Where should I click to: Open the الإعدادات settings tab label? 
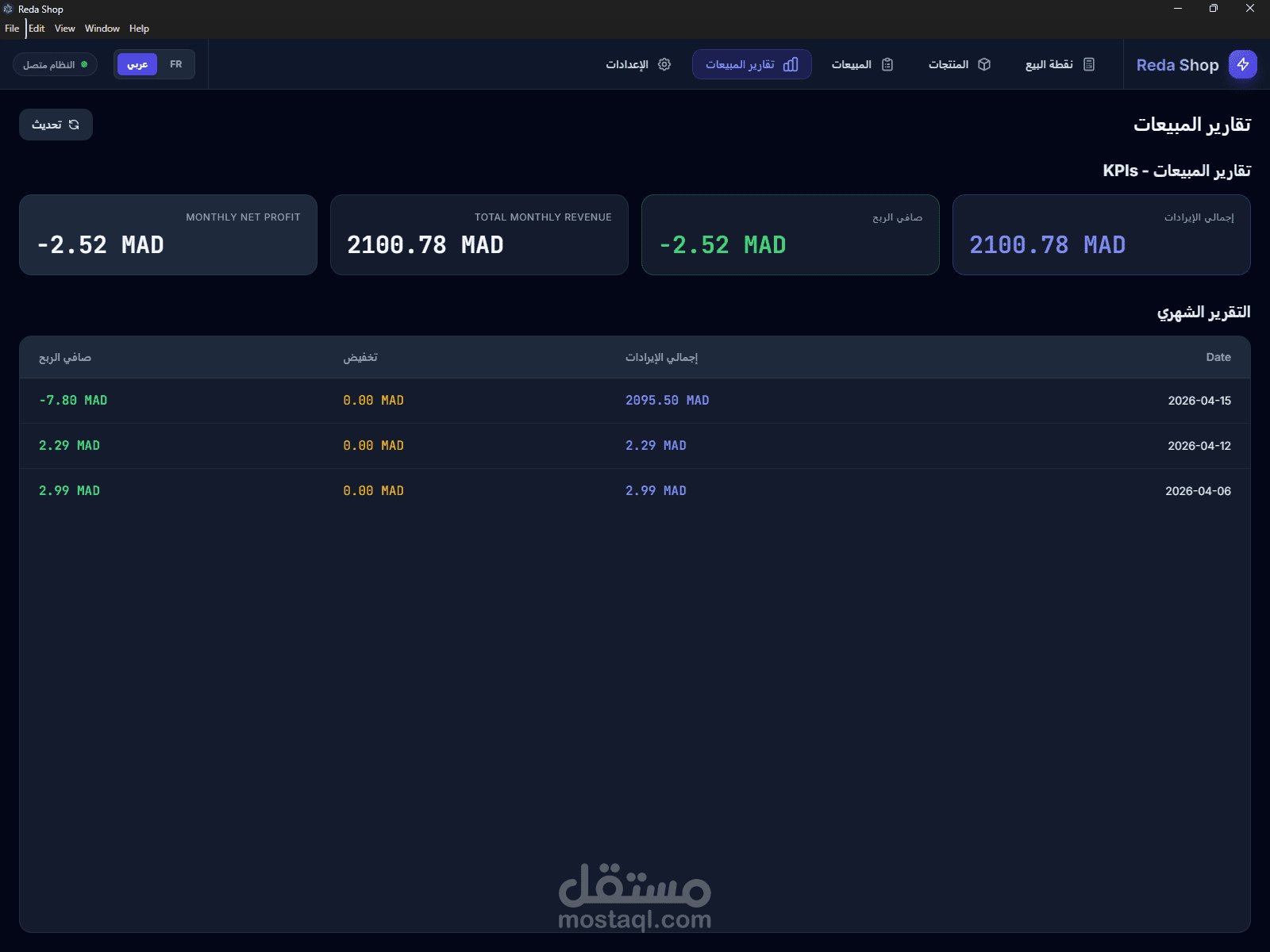pyautogui.click(x=627, y=64)
